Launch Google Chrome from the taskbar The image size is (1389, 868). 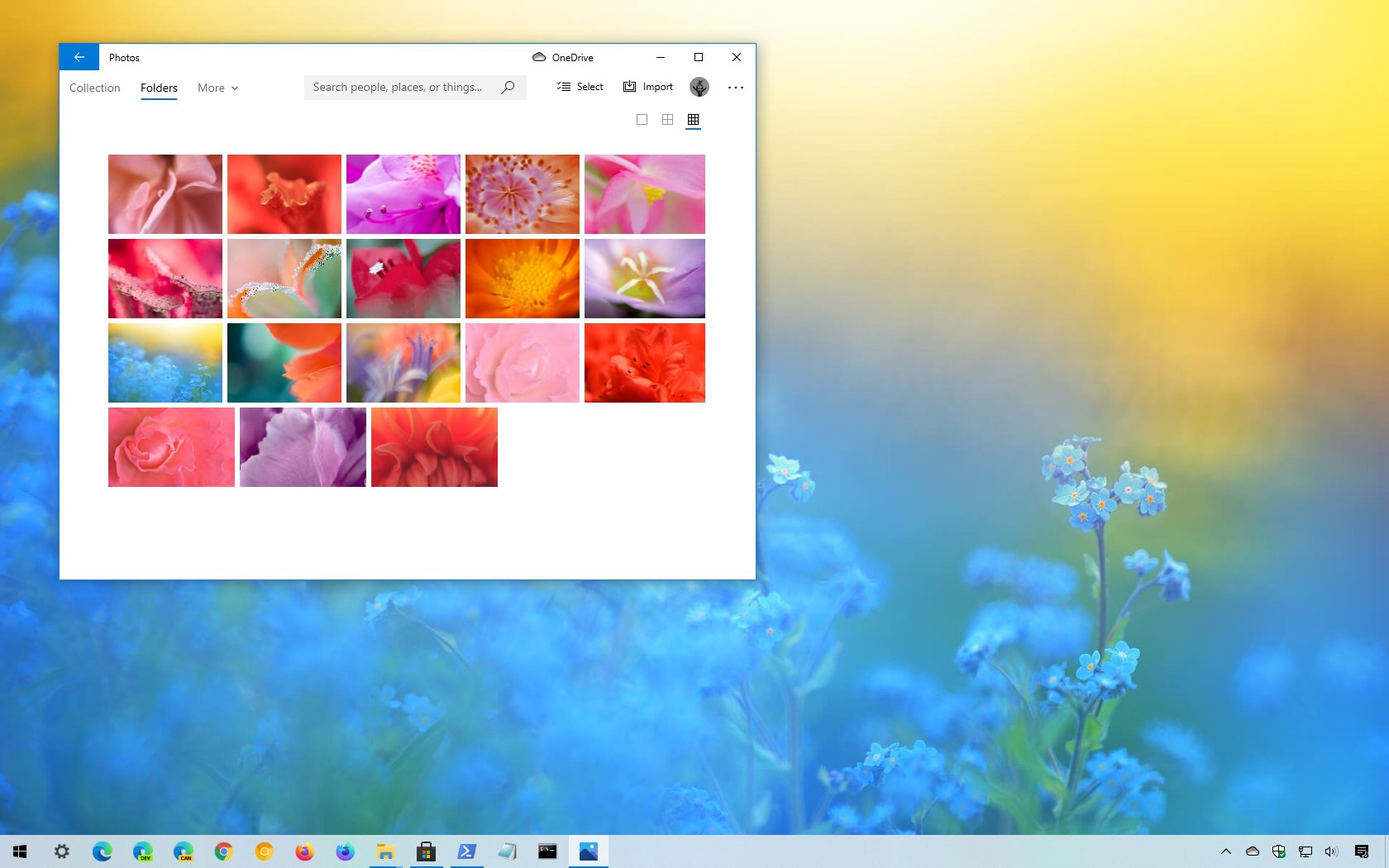tap(223, 851)
